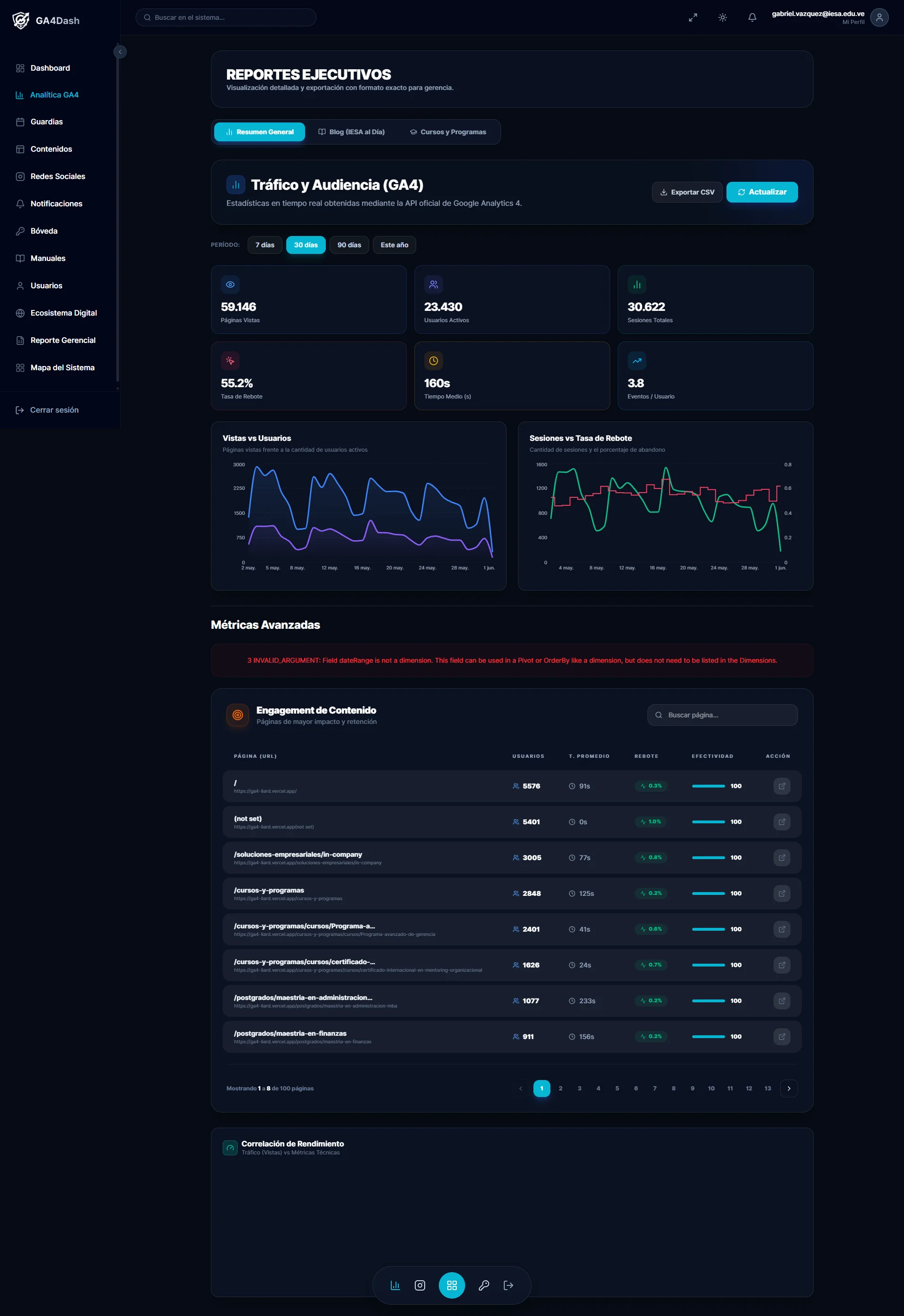Image resolution: width=904 pixels, height=1316 pixels.
Task: Click the Buscar página search field
Action: [722, 715]
